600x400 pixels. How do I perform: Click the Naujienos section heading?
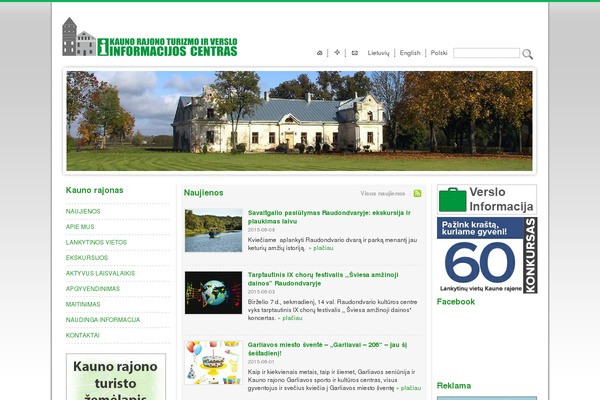[x=204, y=193]
